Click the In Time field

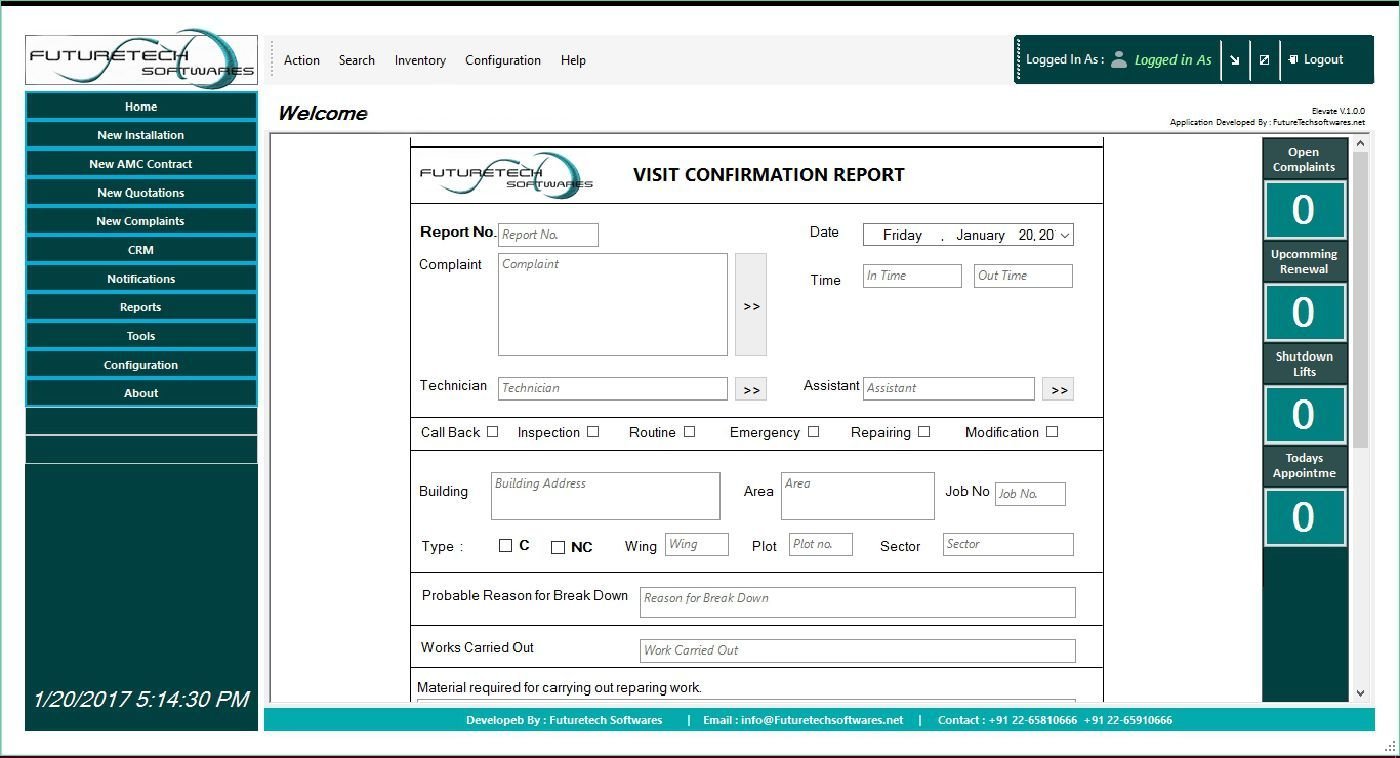tap(912, 276)
